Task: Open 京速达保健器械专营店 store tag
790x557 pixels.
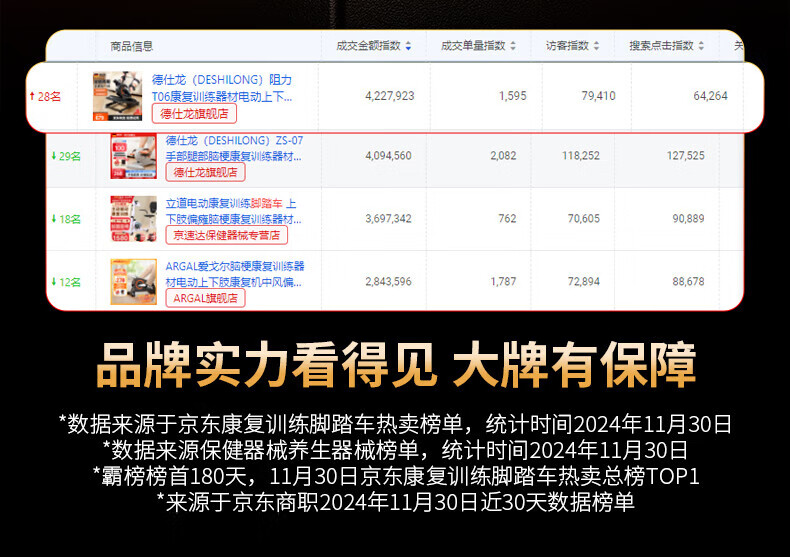Action: point(226,235)
